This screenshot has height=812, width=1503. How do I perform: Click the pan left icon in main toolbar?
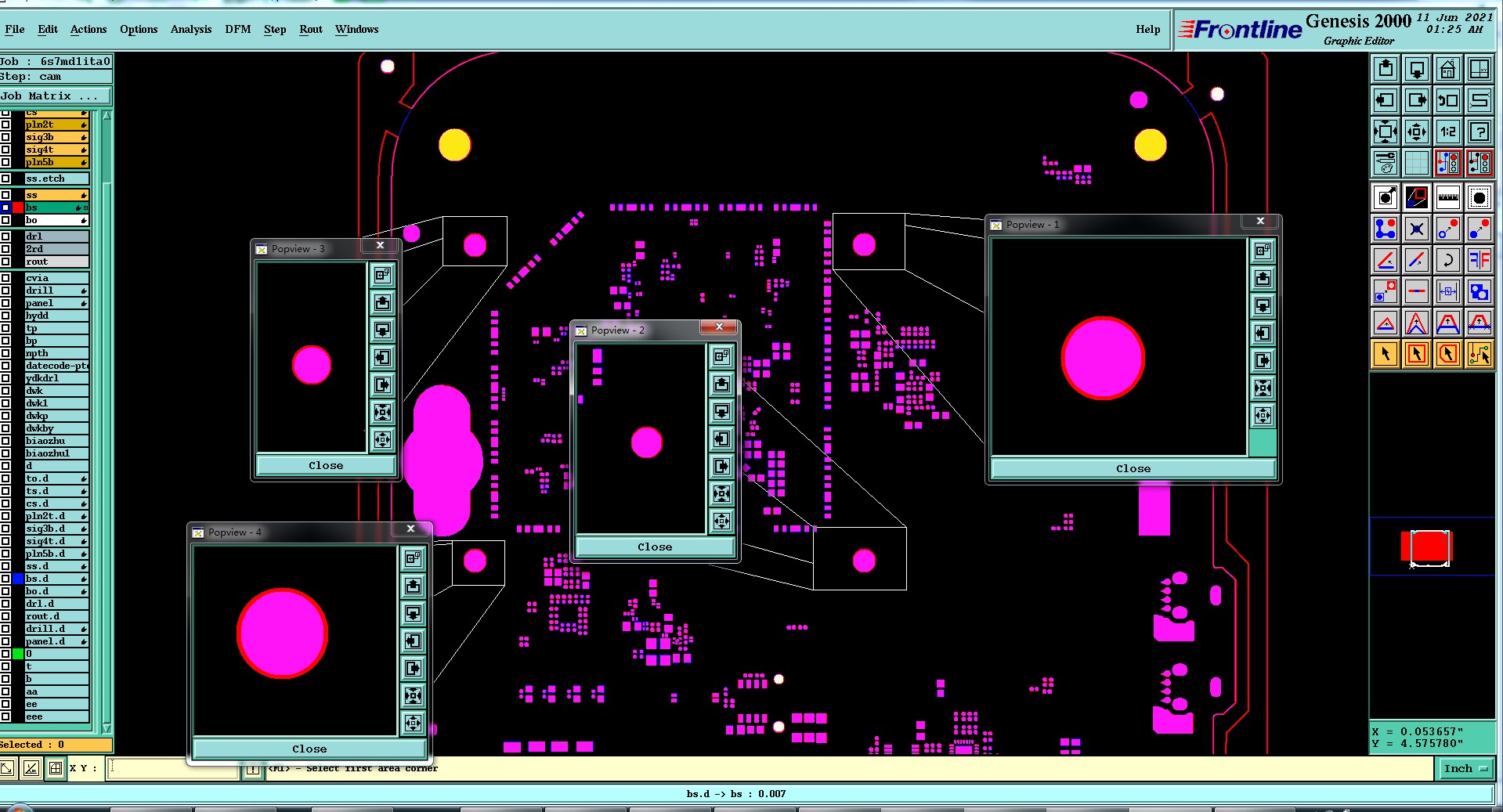click(1386, 100)
